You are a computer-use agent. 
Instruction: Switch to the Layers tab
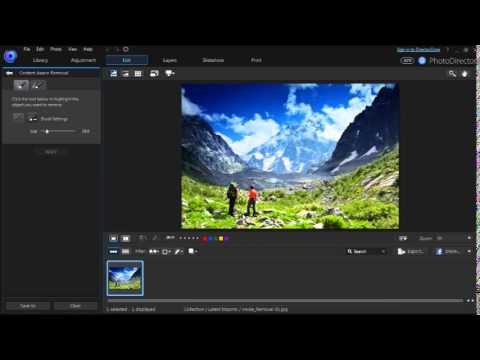click(170, 60)
